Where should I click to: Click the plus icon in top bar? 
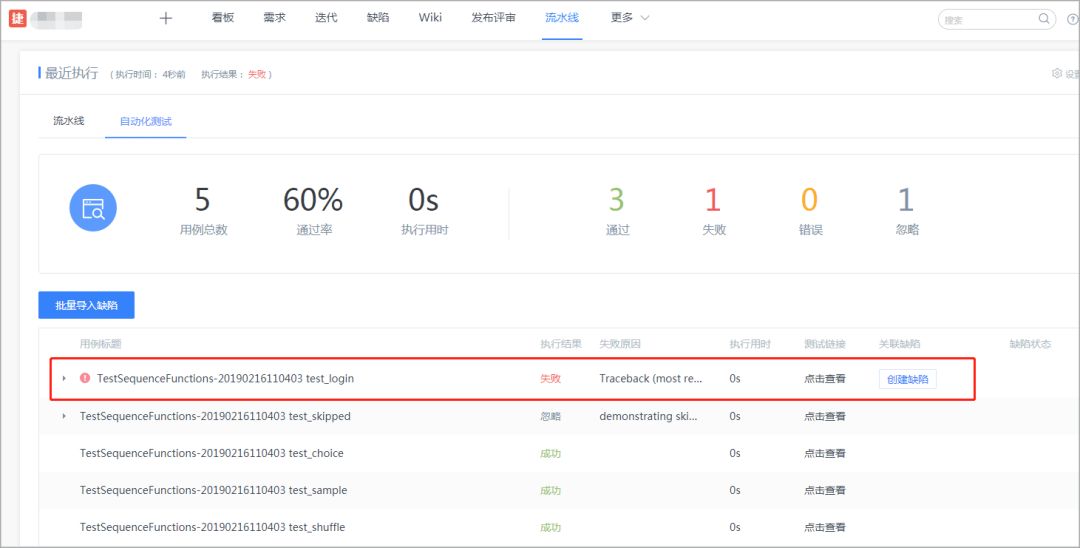tap(166, 18)
